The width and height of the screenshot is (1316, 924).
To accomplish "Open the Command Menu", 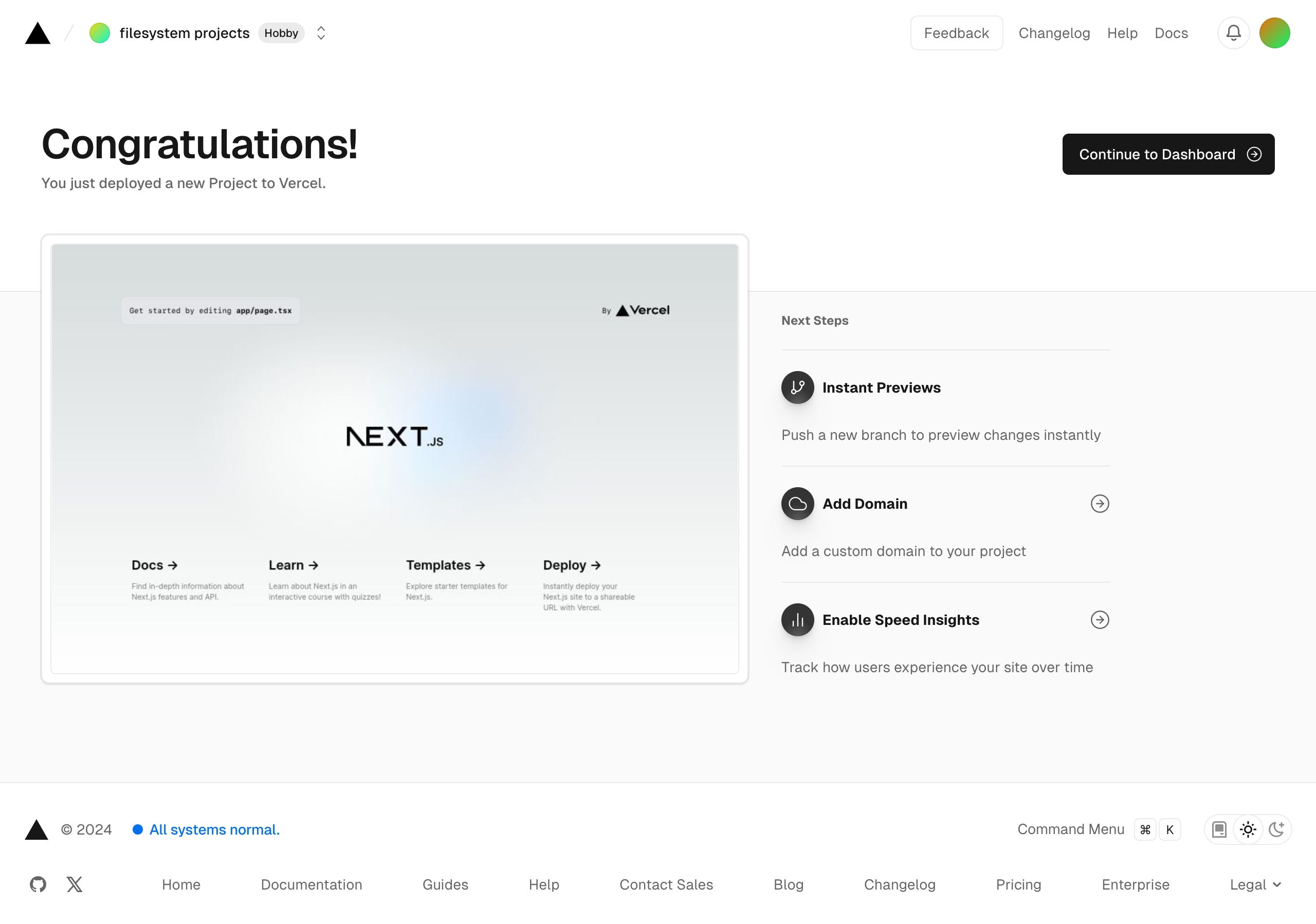I will pos(1070,829).
